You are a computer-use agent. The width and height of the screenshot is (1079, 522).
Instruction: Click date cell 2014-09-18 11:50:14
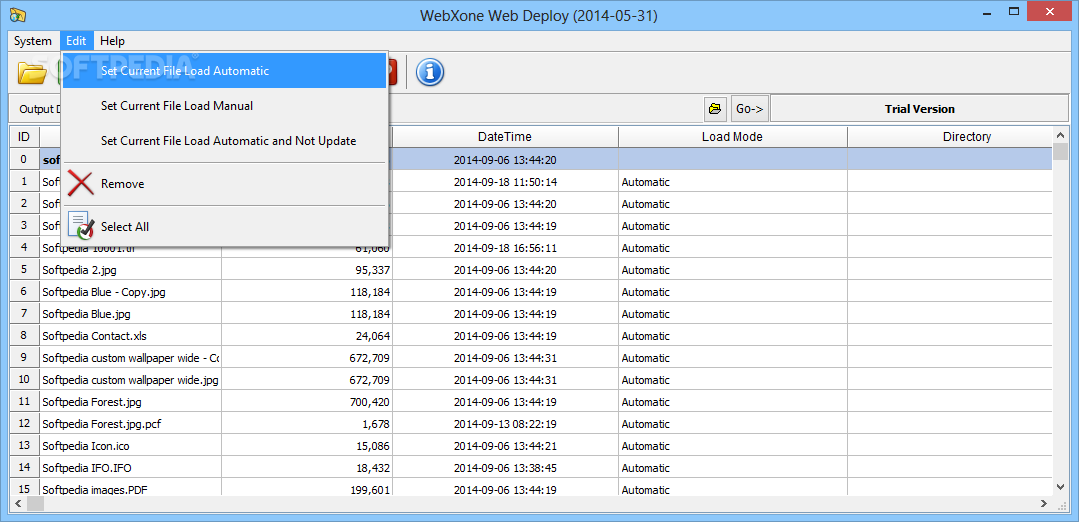[x=505, y=182]
